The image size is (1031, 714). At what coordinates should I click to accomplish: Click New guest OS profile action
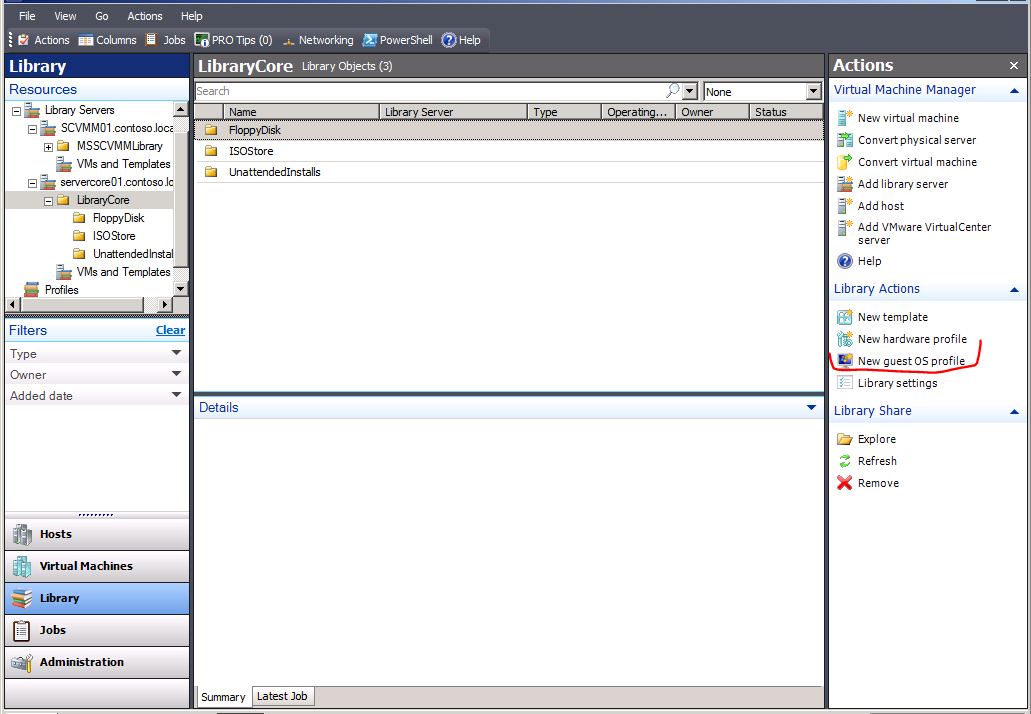pyautogui.click(x=901, y=361)
